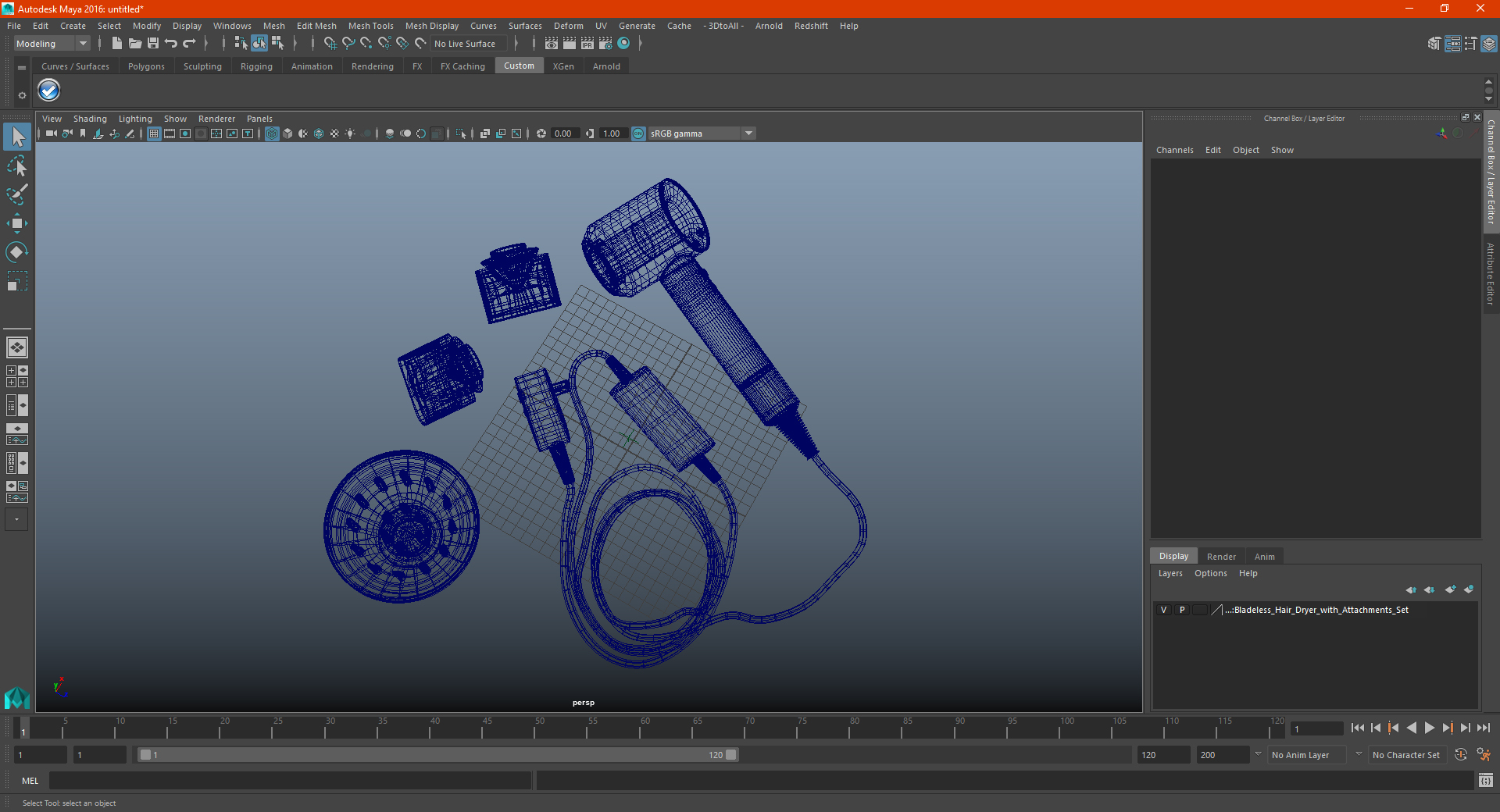Switch to the Render layer tab
This screenshot has width=1500, height=812.
click(x=1221, y=557)
